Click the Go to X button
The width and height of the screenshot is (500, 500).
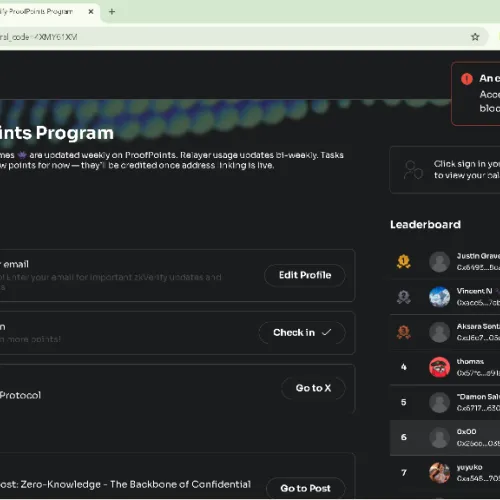point(313,388)
